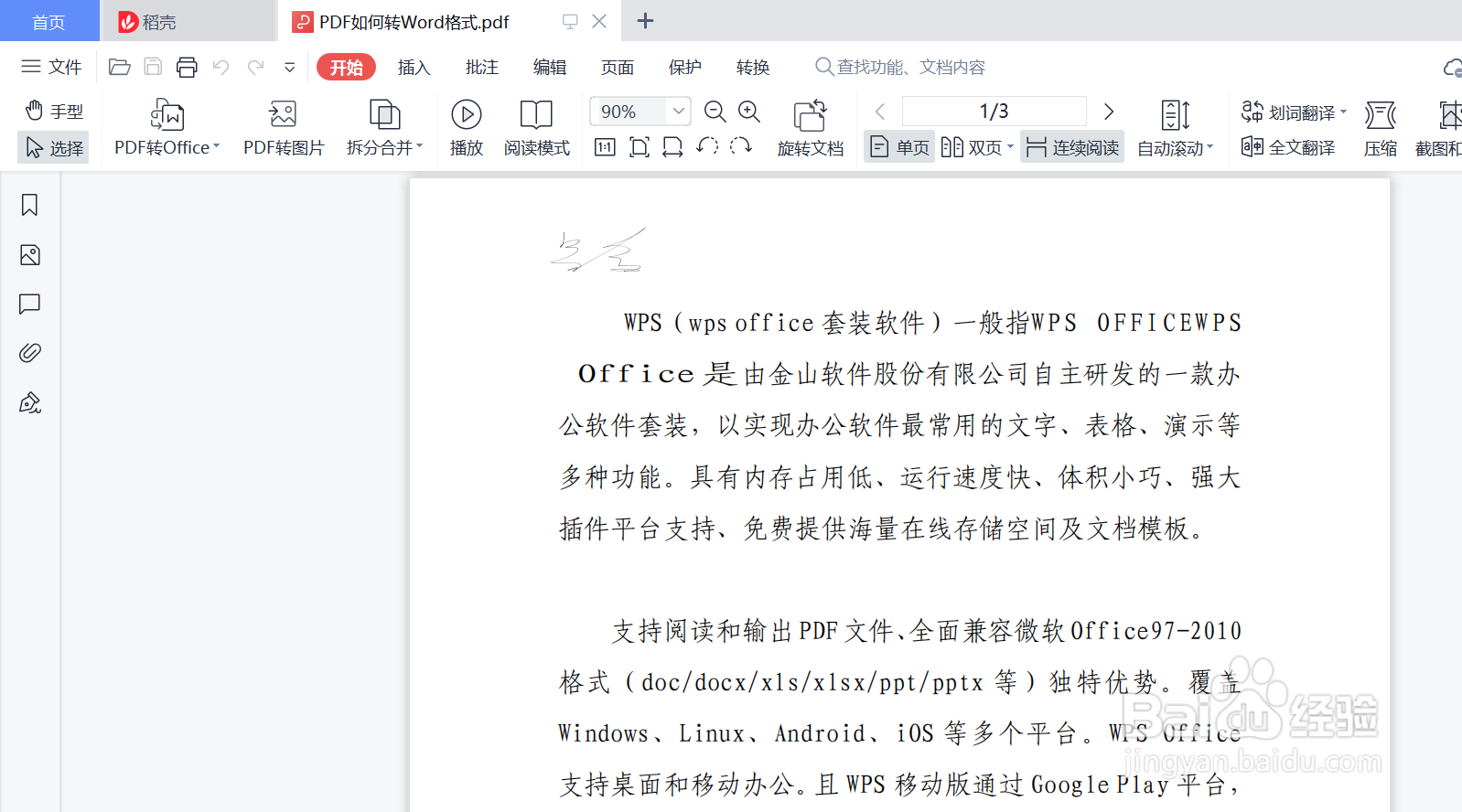The image size is (1462, 812).
Task: Zoom out with the minus magnifier
Action: tap(715, 112)
